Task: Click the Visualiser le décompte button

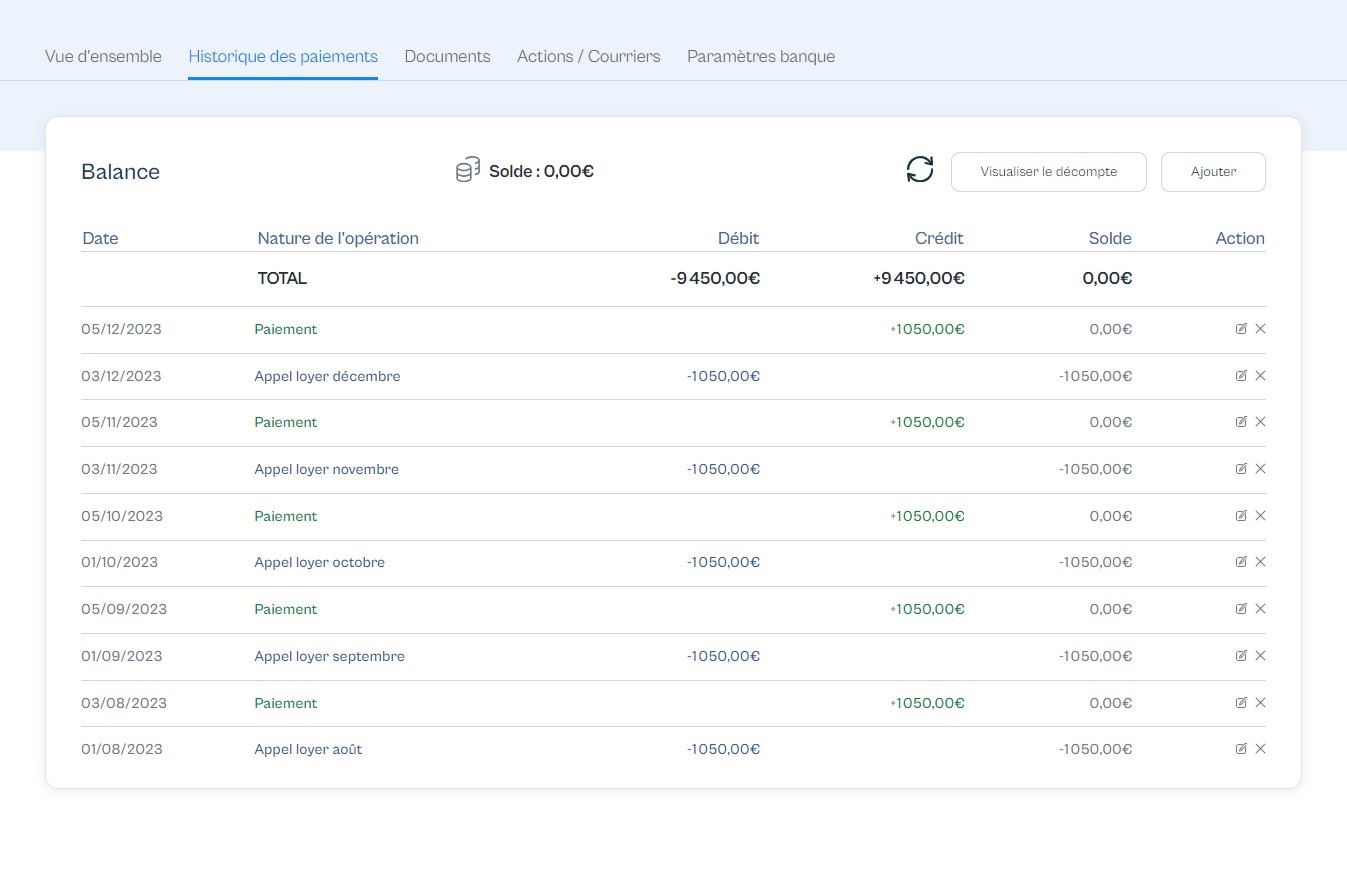Action: pyautogui.click(x=1048, y=171)
